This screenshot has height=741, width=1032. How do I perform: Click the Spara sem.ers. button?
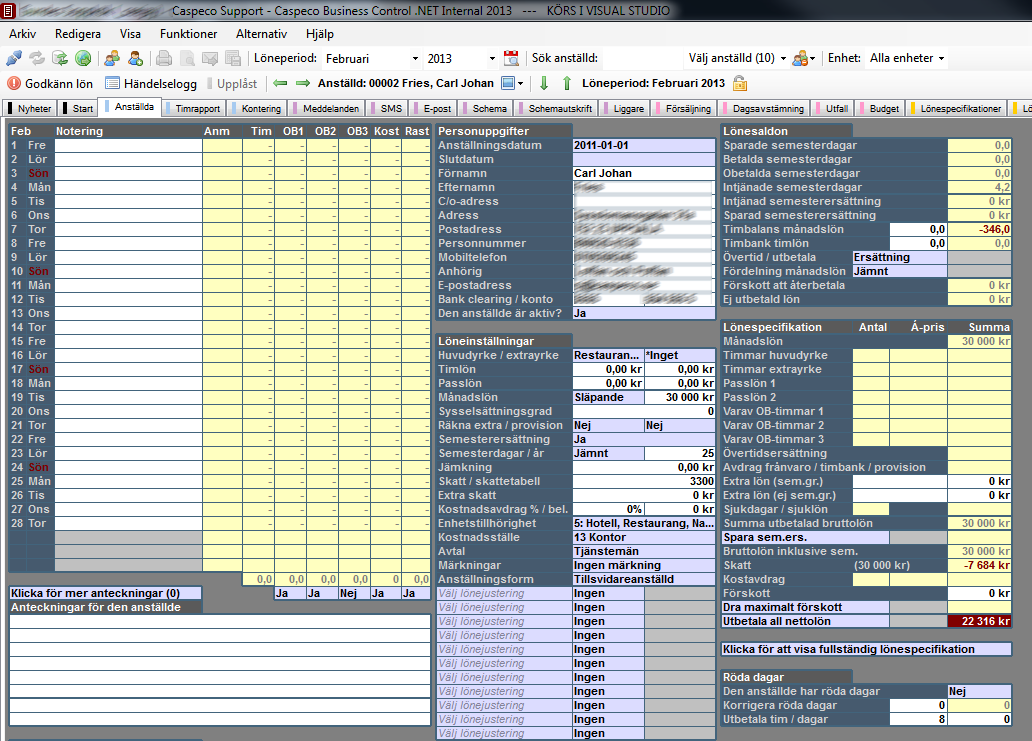pos(805,538)
